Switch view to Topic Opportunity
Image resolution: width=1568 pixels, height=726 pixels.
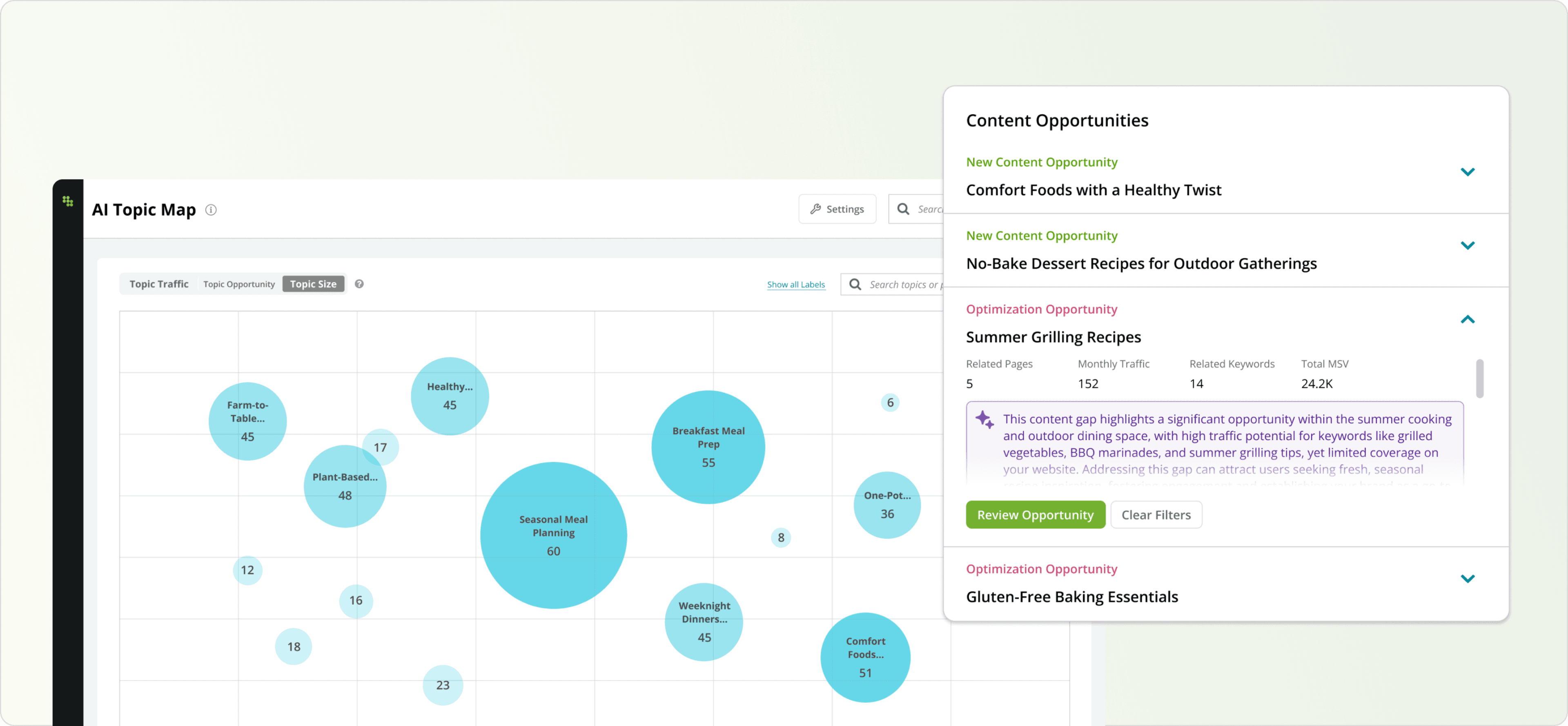pos(238,284)
